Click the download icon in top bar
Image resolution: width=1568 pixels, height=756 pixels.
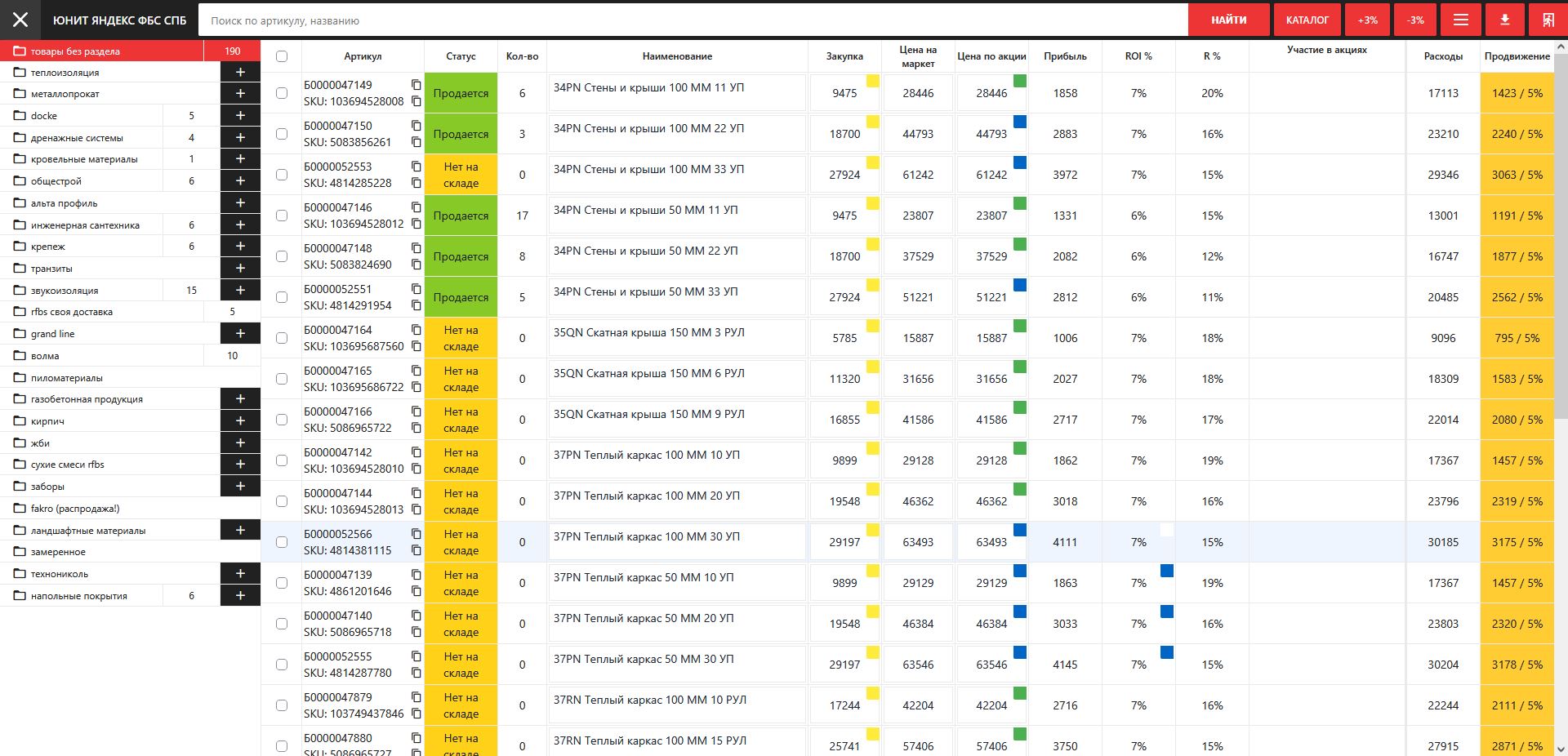pyautogui.click(x=1504, y=20)
